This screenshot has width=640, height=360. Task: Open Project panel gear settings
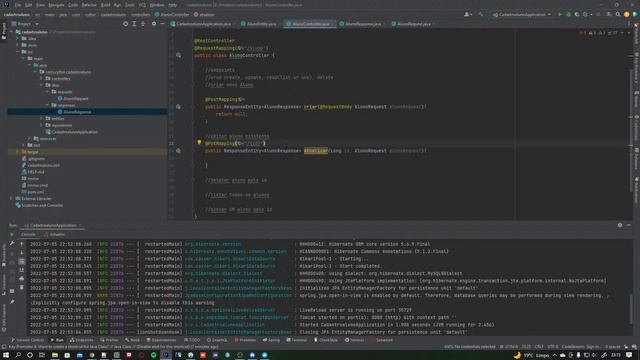coord(154,24)
